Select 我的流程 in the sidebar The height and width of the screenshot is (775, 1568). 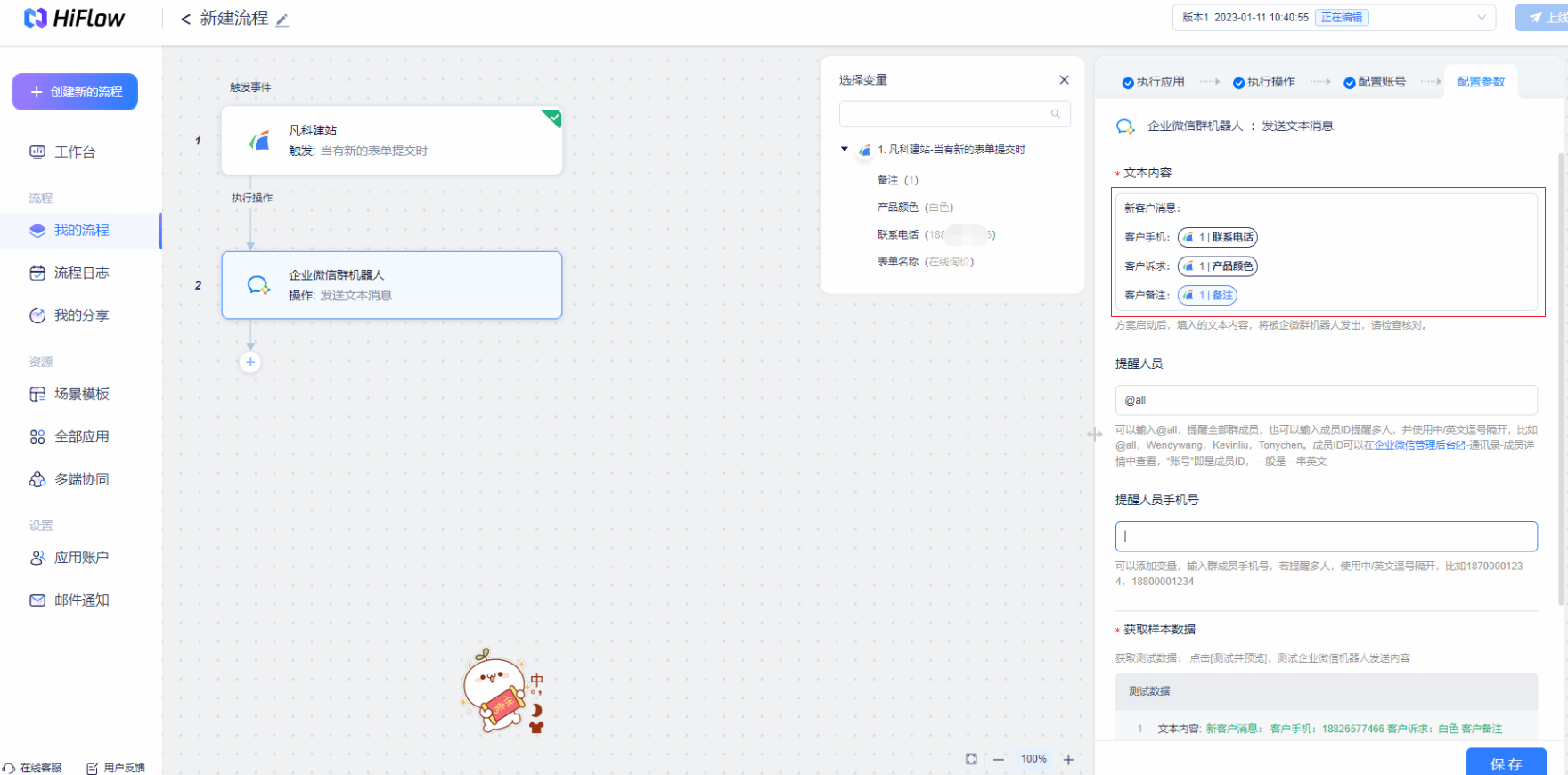click(80, 230)
